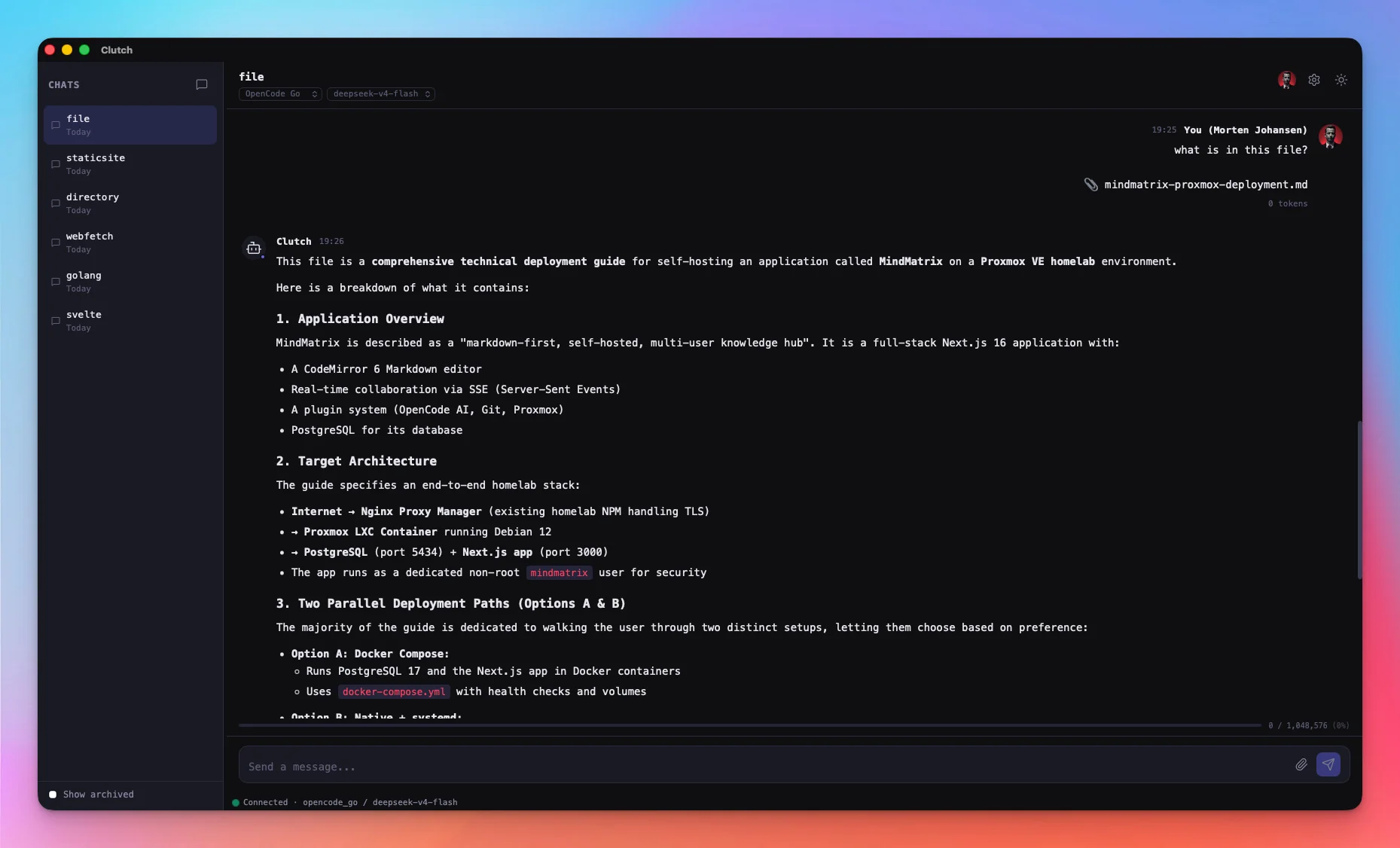This screenshot has height=848, width=1400.
Task: Click the paperclip icon next to the attached file
Action: pos(1090,185)
